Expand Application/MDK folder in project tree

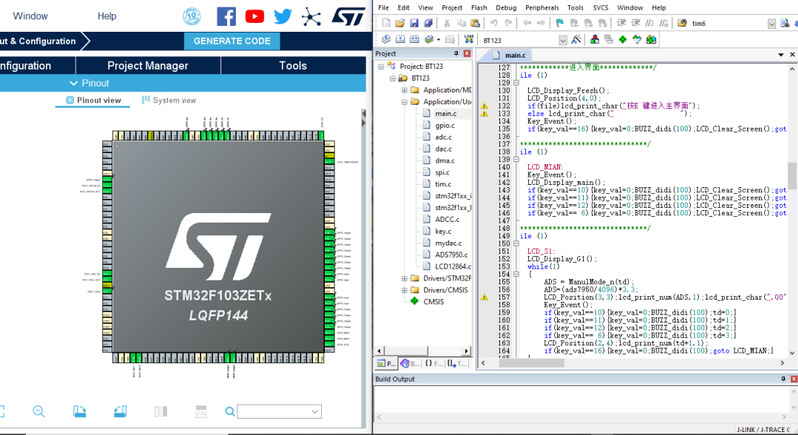coord(405,90)
